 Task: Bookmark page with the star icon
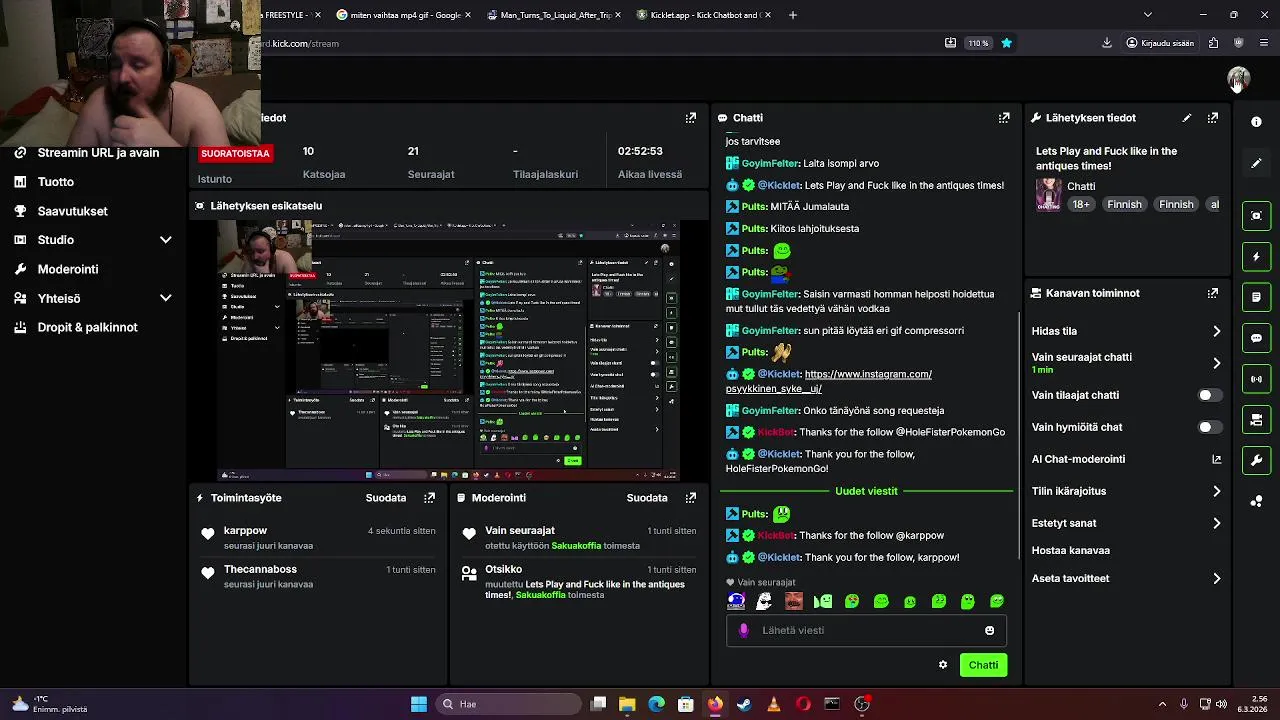(1007, 43)
